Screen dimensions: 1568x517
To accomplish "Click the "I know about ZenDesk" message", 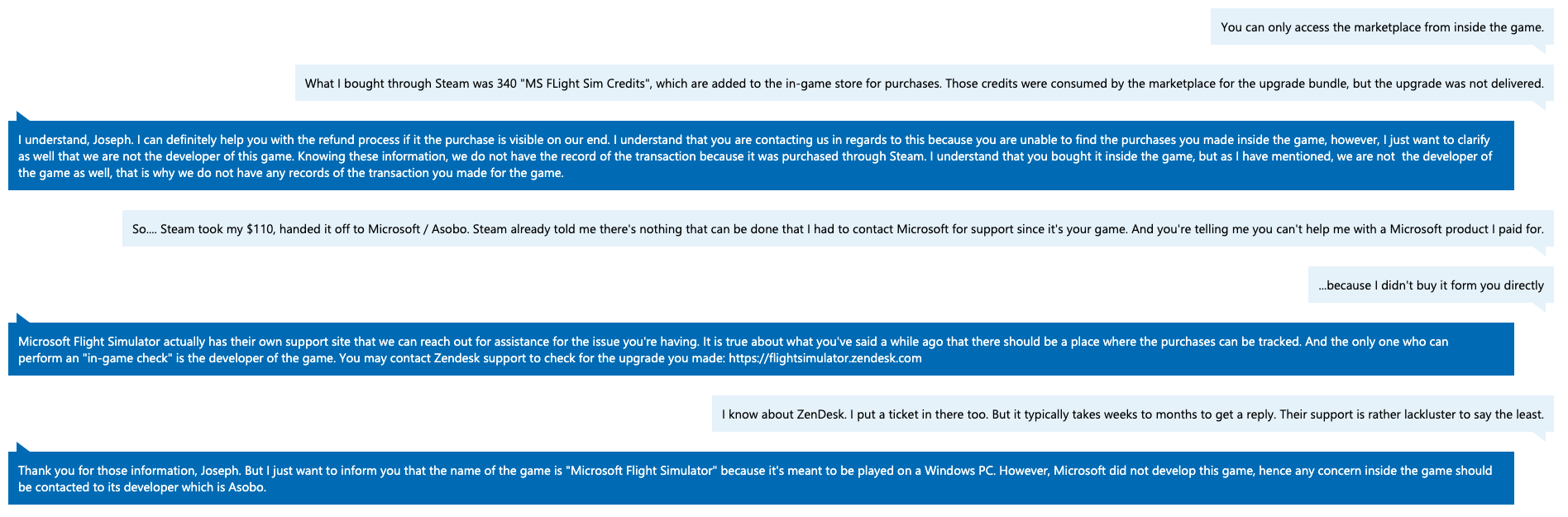I will pyautogui.click(x=1132, y=414).
